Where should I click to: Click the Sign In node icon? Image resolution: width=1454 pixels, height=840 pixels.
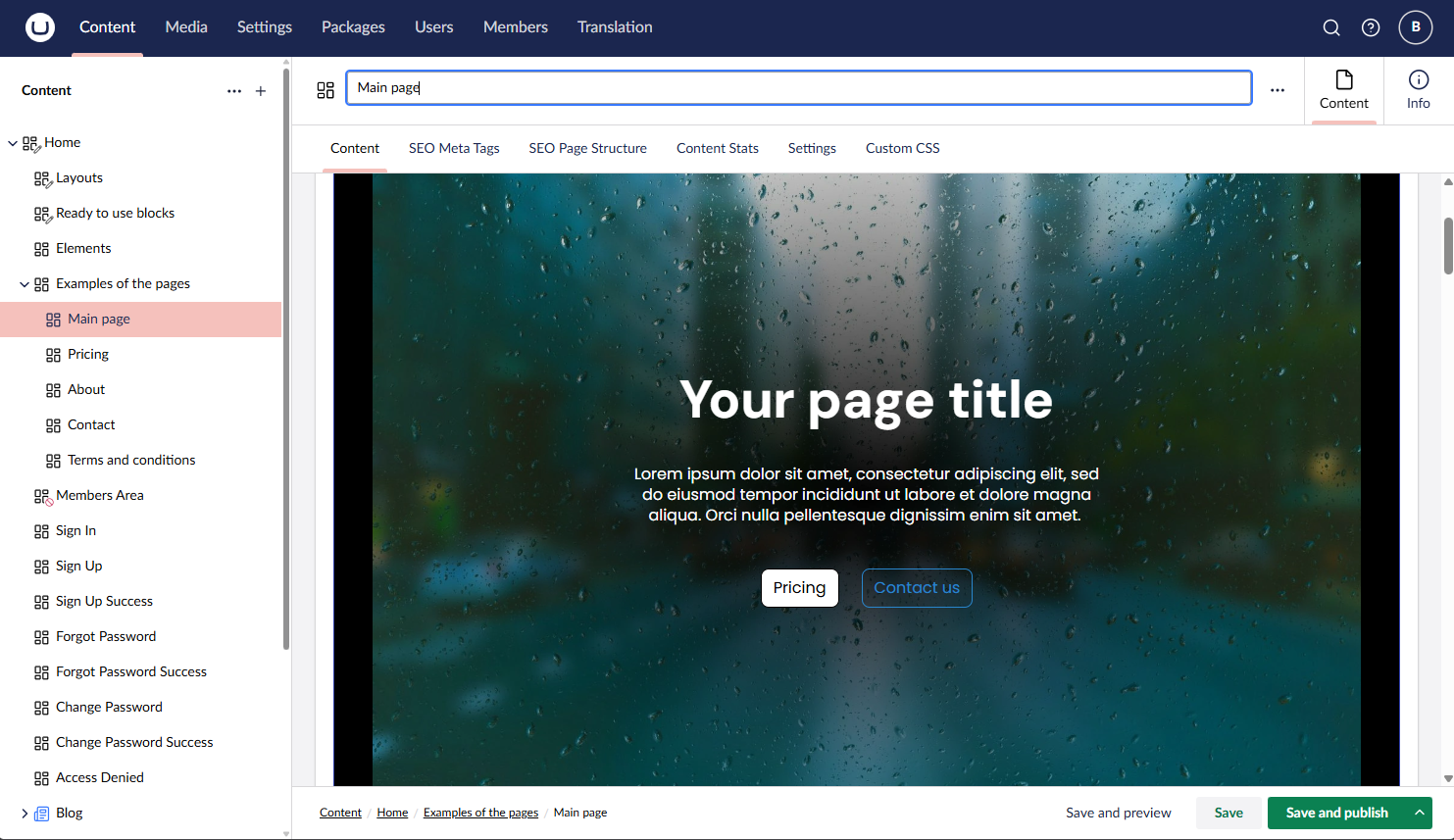click(x=41, y=531)
